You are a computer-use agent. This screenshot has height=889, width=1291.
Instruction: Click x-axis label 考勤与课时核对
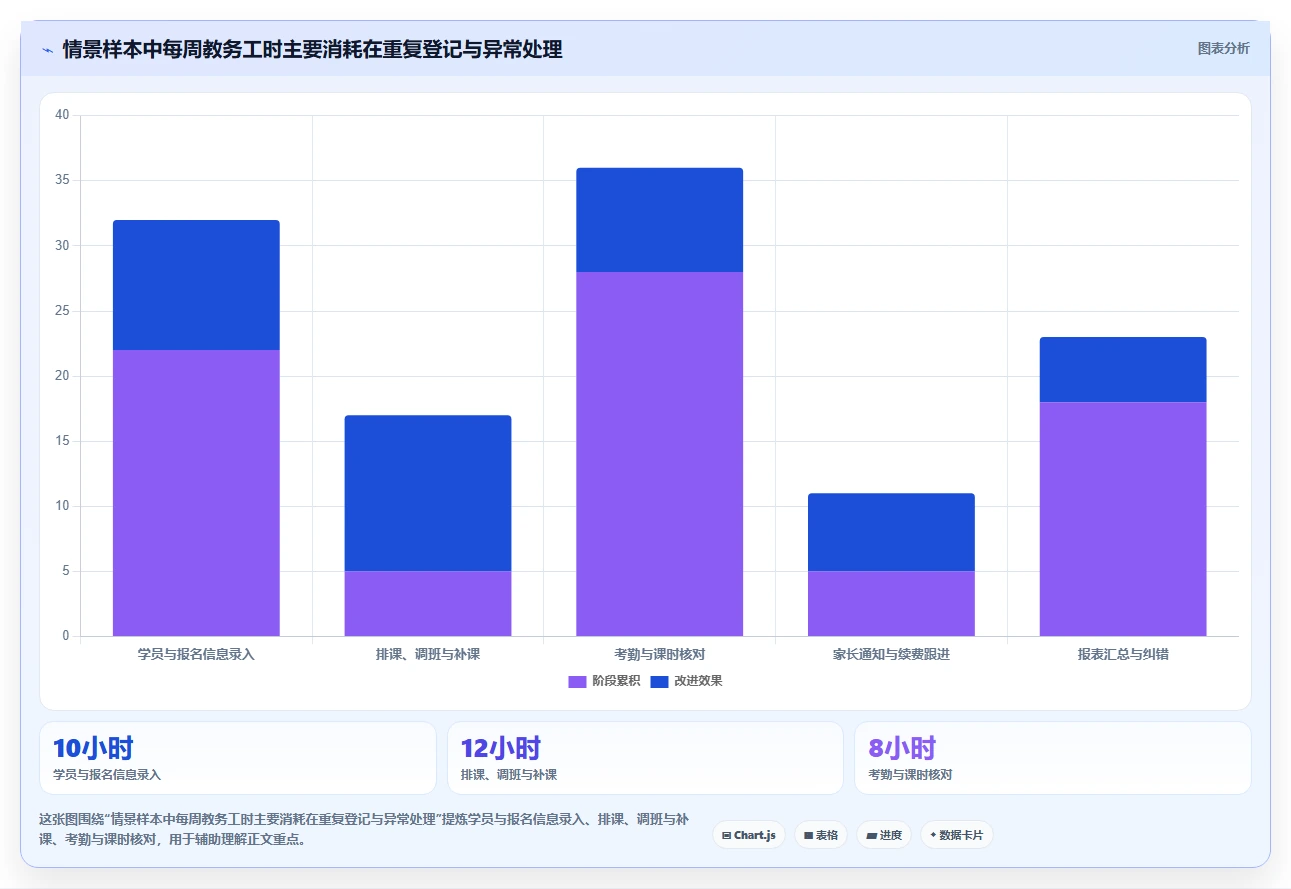click(660, 655)
